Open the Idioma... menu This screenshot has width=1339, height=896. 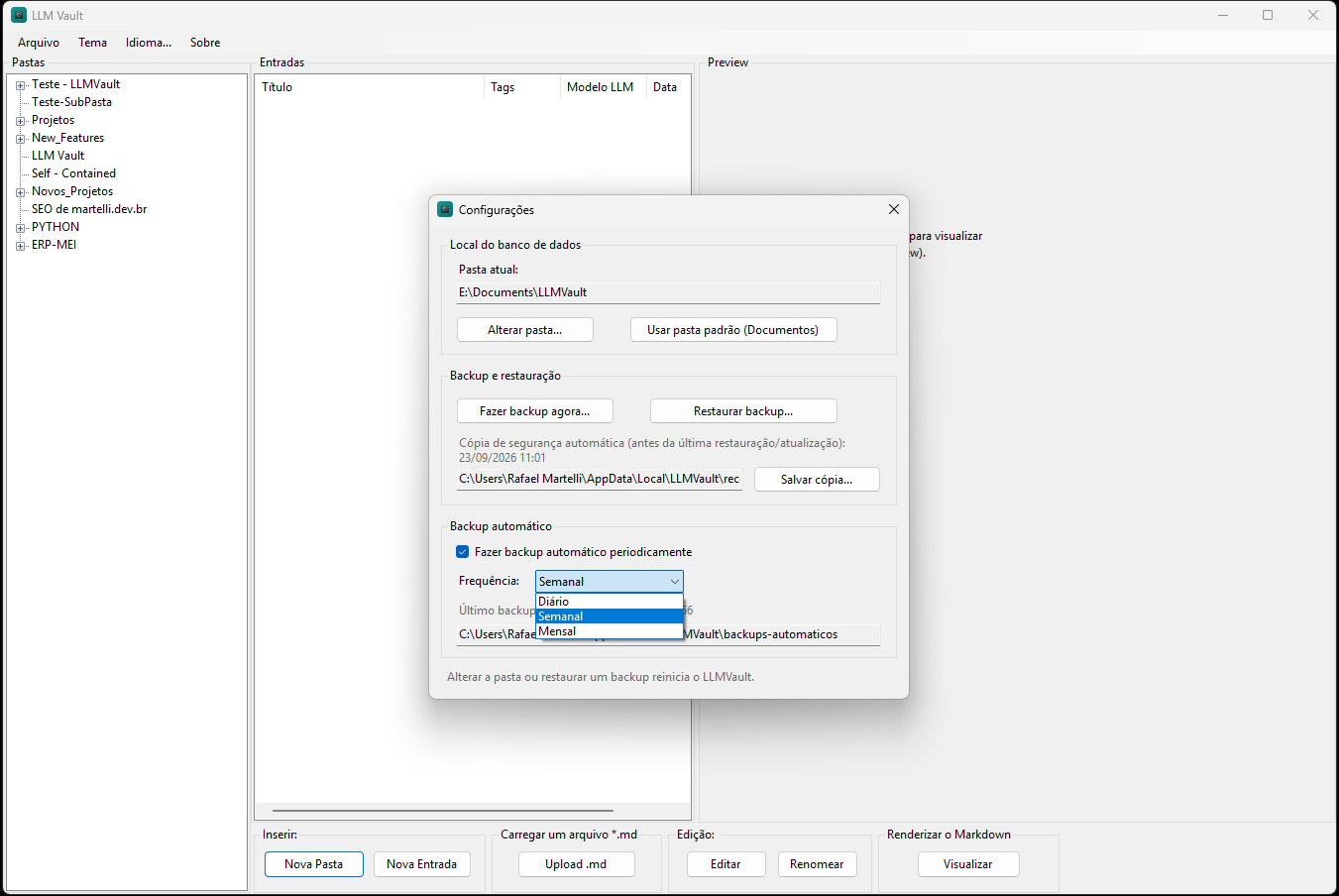tap(149, 43)
